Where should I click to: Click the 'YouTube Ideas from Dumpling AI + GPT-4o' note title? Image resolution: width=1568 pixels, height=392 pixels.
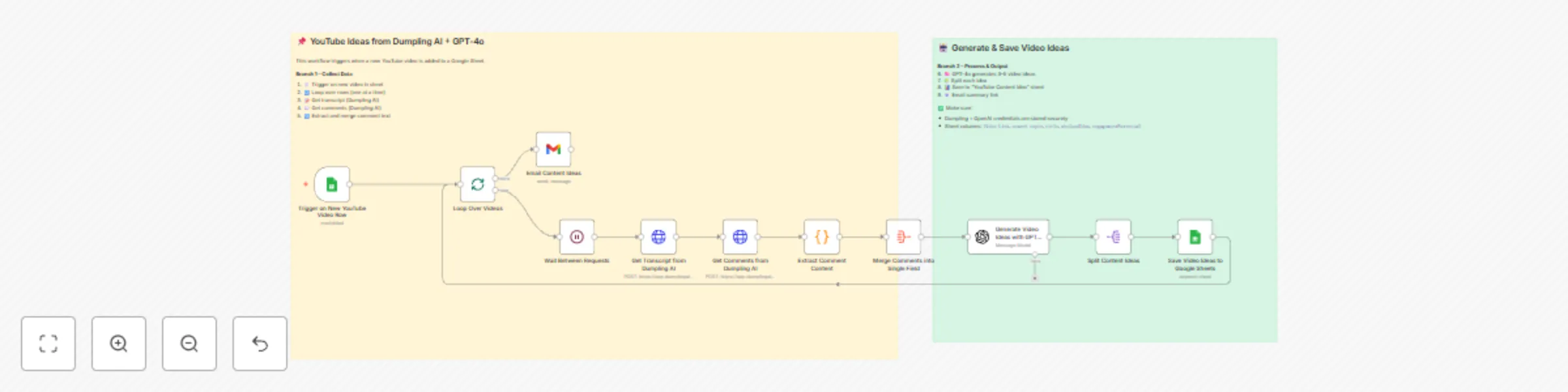[x=397, y=41]
